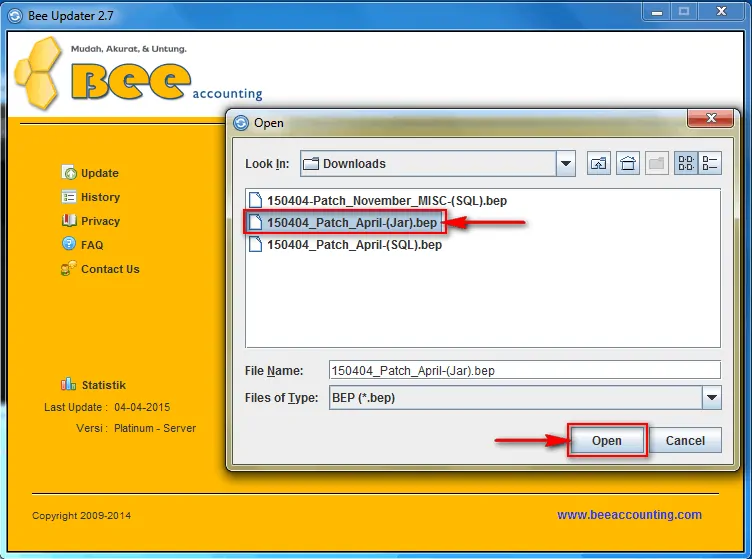
Task: Click the Contact Us people icon
Action: pos(69,268)
